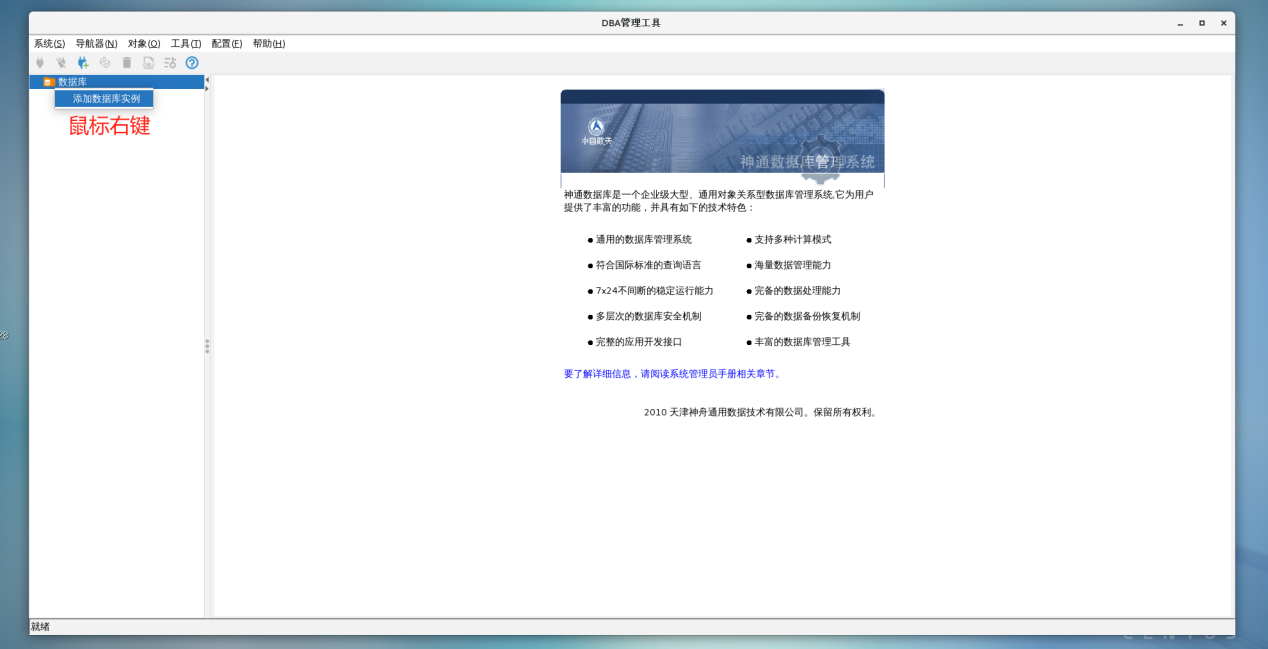Click the 2010 天津神舟通用数据技术有限公司 copyright line
This screenshot has width=1268, height=649.
(x=761, y=412)
